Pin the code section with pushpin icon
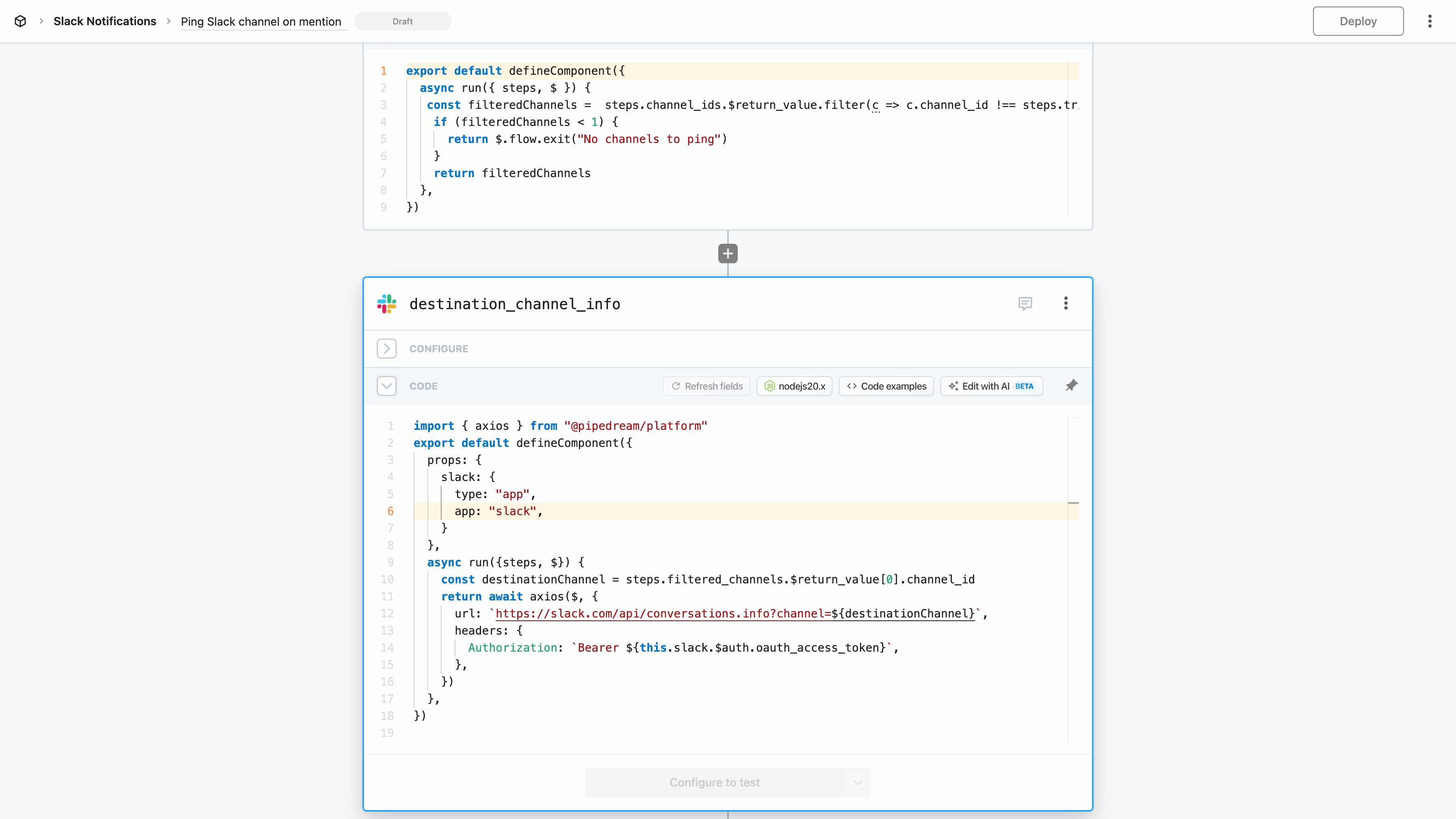The image size is (1456, 819). (1071, 386)
